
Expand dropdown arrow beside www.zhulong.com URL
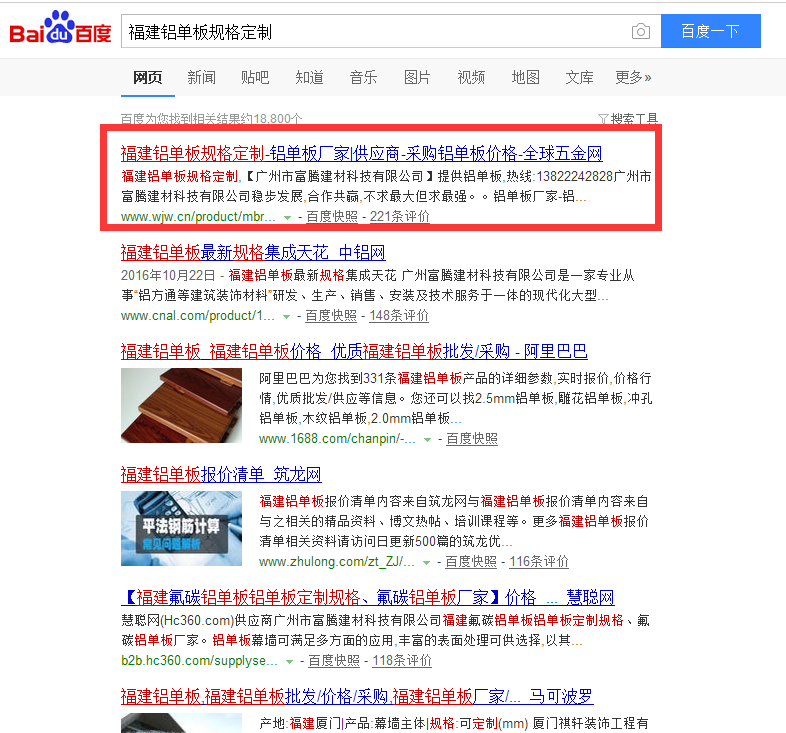(426, 563)
